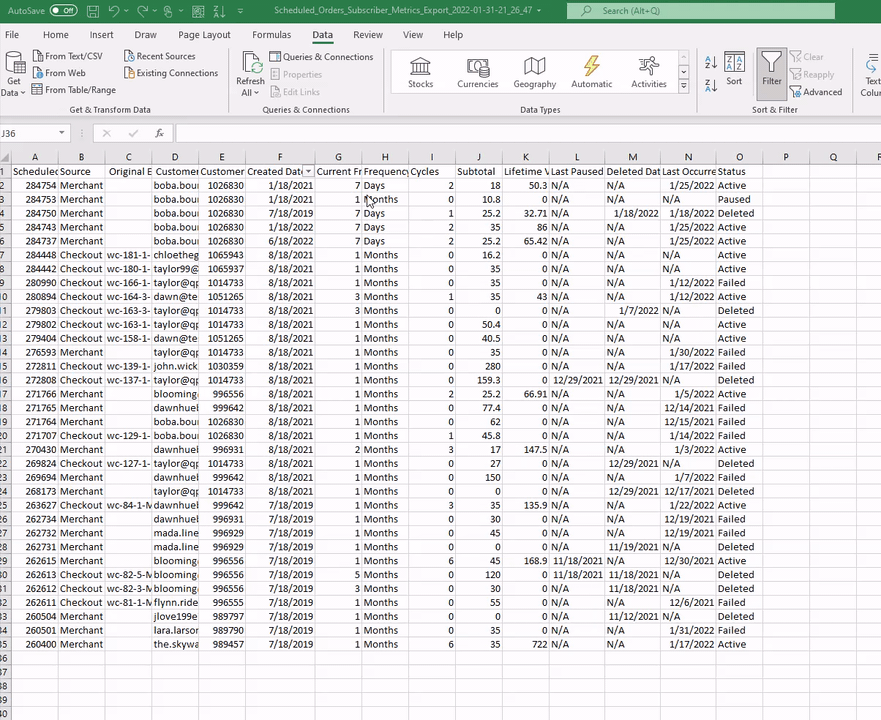Click the J36 name box field
The width and height of the screenshot is (881, 720).
(x=28, y=133)
